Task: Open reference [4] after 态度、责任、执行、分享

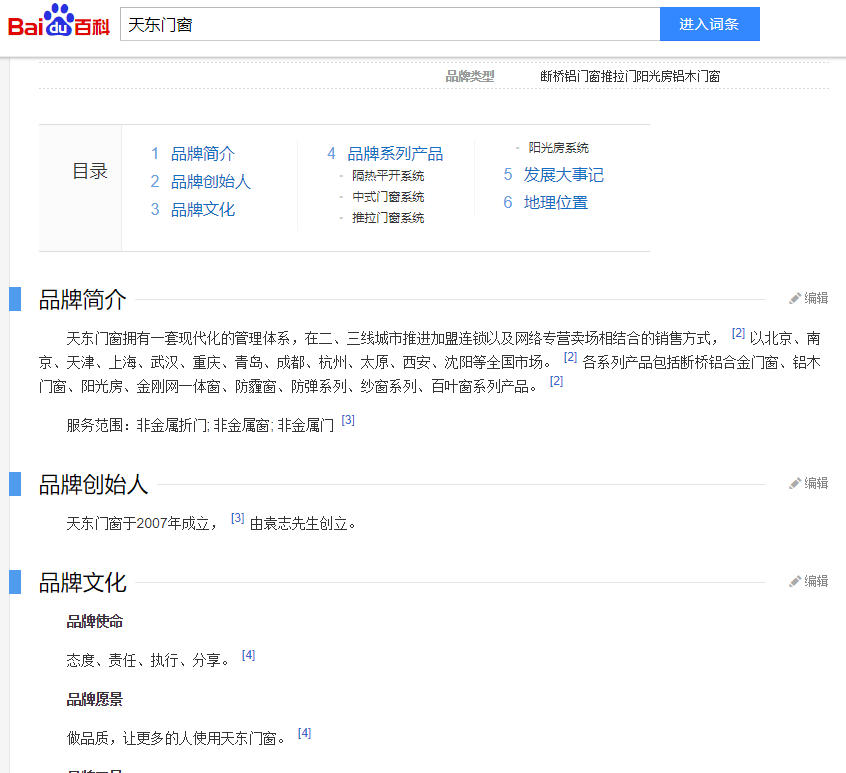Action: 248,655
